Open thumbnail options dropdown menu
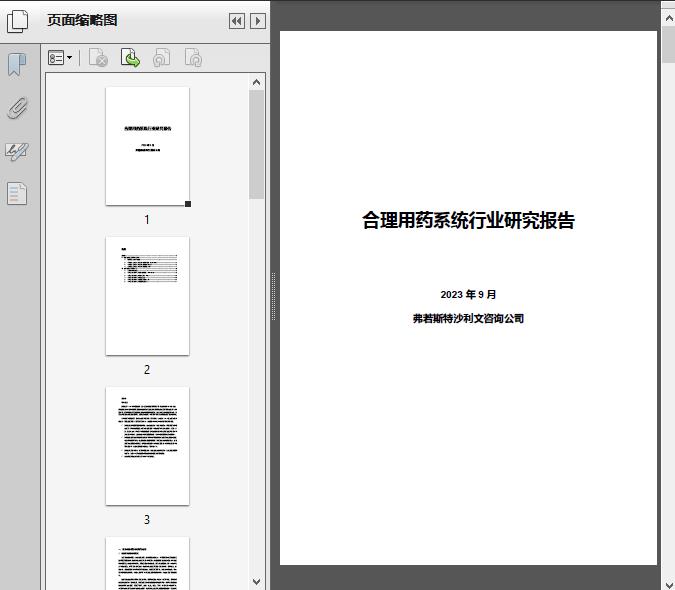 coord(60,58)
